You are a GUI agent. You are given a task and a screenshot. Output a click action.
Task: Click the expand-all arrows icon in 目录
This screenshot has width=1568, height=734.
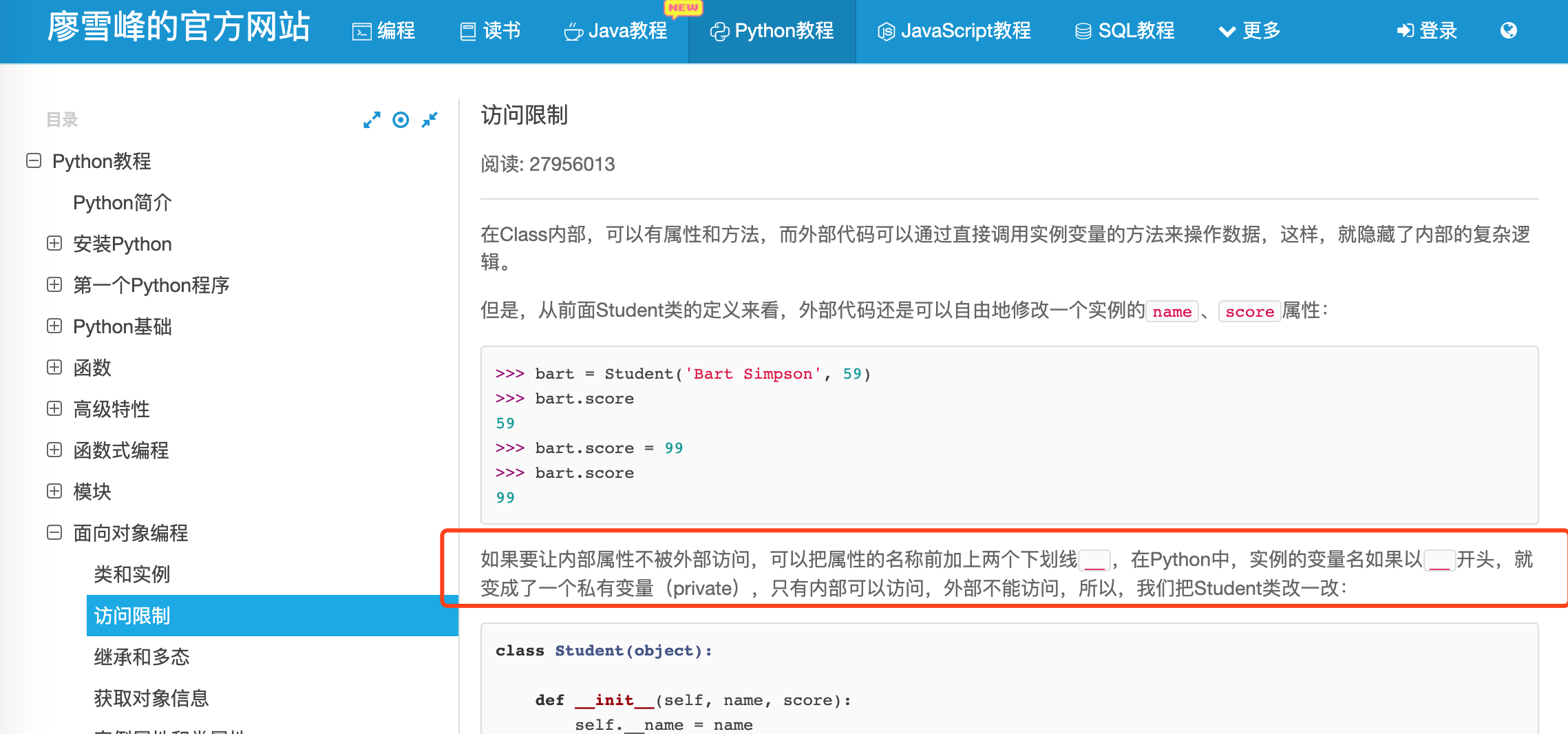point(372,120)
